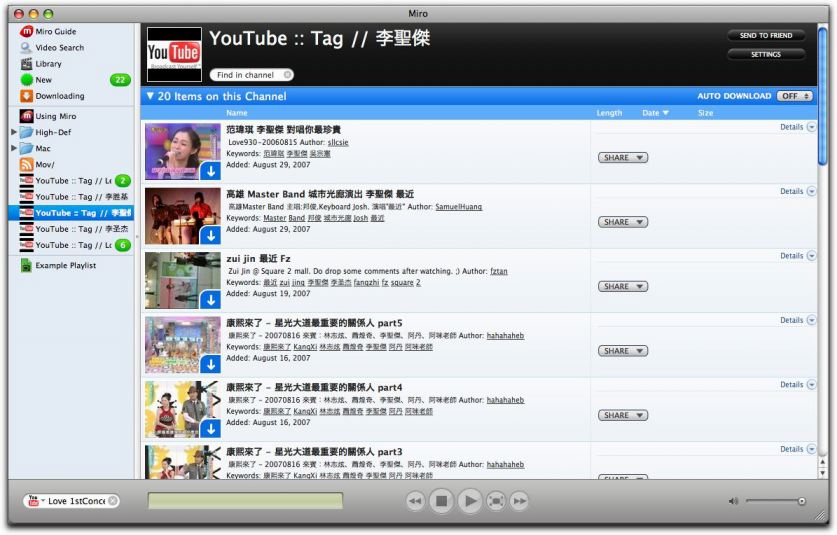Screen dimensions: 837x535
Task: Select YouTube :: Tag // 李圣杰 channel
Action: coord(75,229)
